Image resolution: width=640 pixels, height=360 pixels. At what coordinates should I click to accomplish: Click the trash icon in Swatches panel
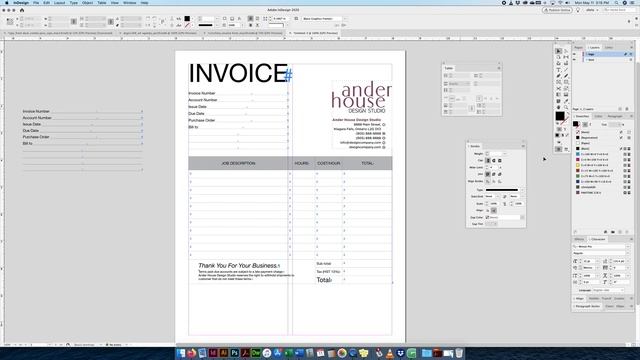click(x=627, y=232)
